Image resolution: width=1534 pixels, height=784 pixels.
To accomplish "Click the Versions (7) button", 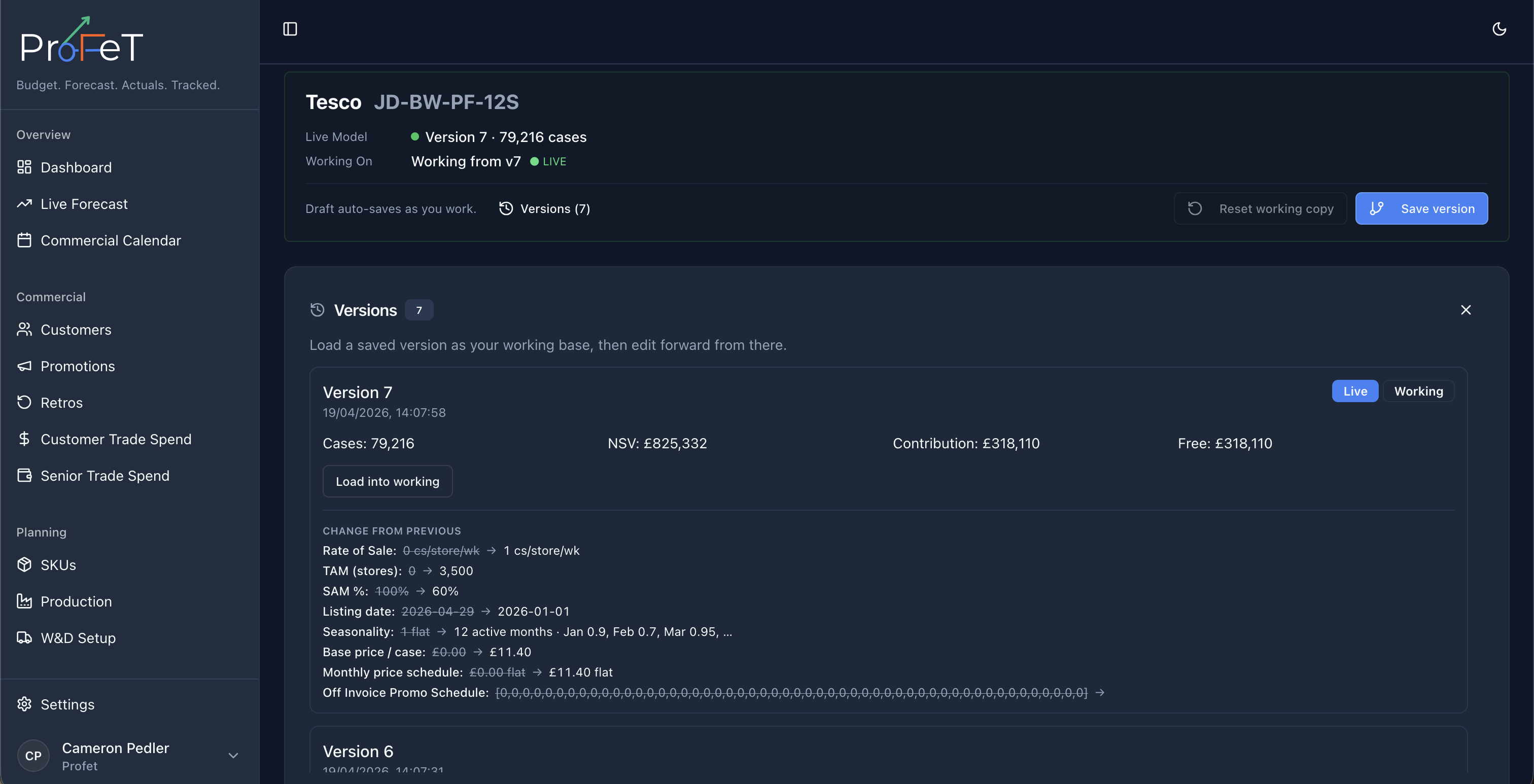I will coord(544,208).
